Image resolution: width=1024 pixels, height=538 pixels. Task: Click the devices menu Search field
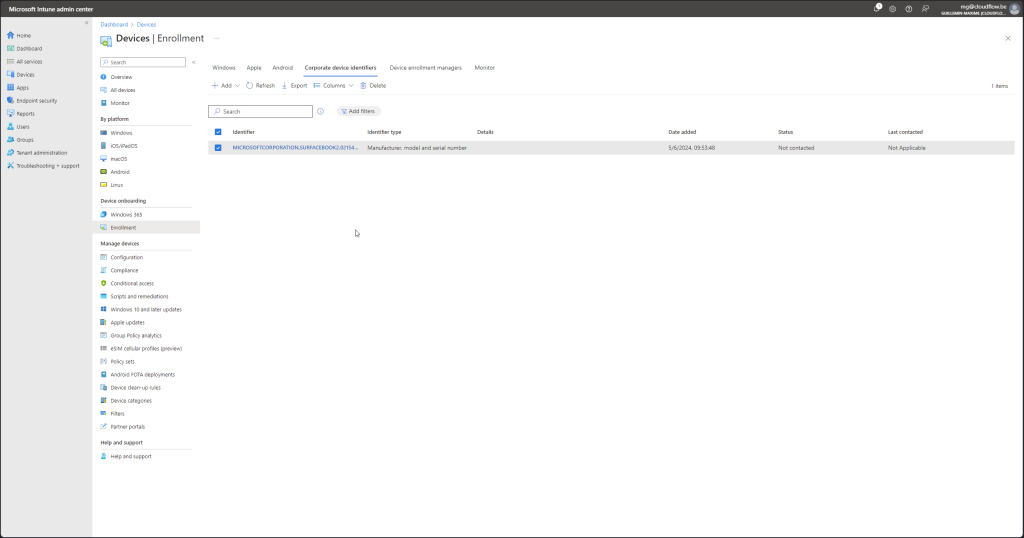coord(143,62)
